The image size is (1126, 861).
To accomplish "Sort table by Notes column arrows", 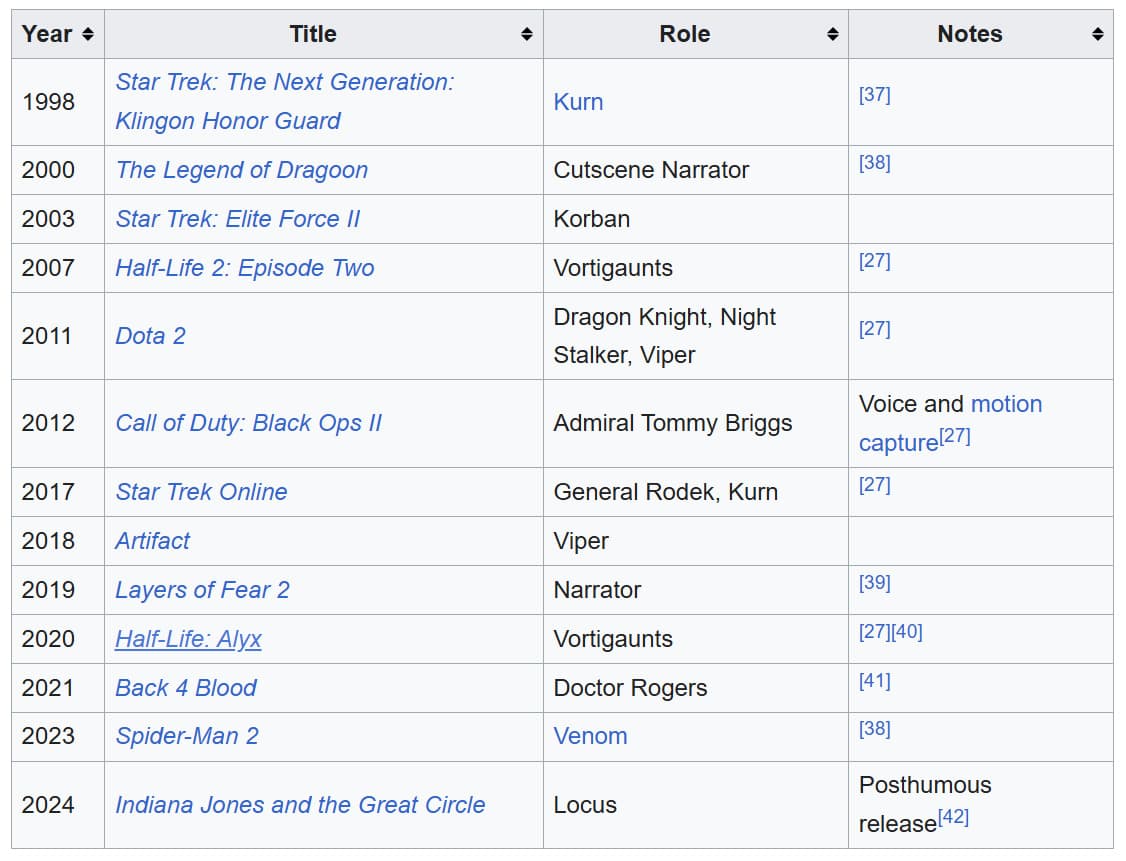I will click(x=1097, y=35).
